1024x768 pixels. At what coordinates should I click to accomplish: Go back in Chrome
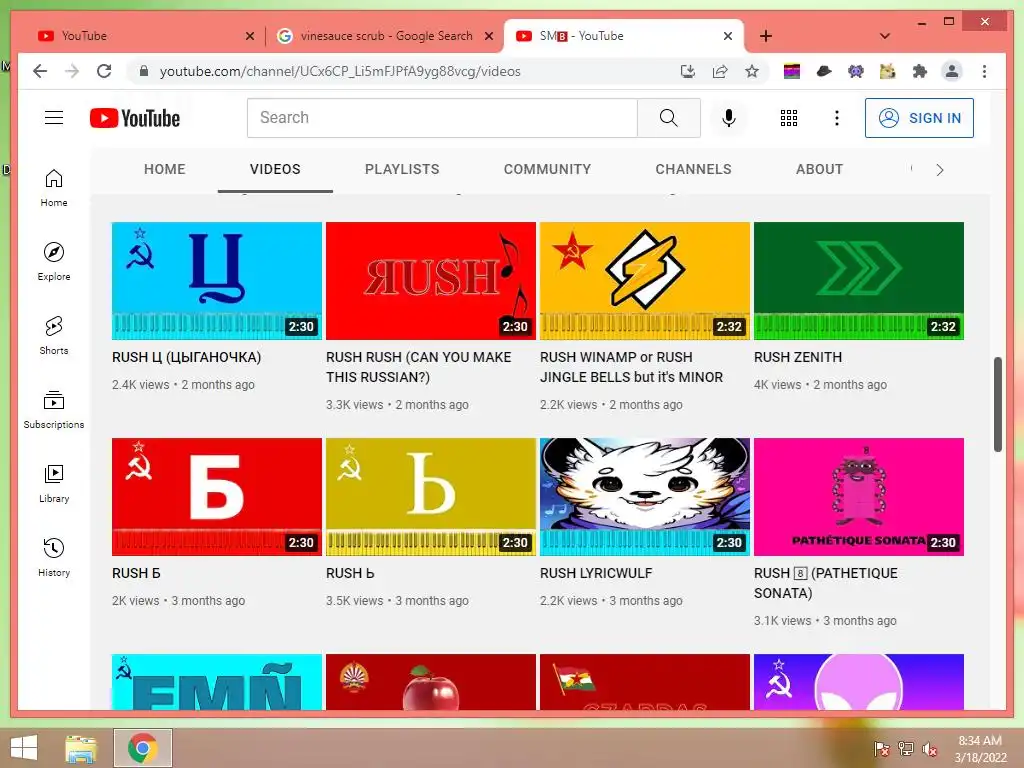[40, 71]
